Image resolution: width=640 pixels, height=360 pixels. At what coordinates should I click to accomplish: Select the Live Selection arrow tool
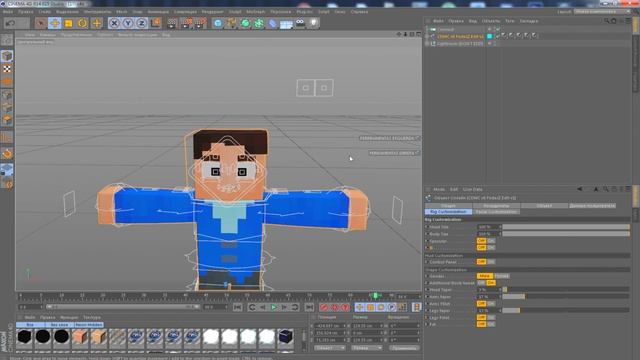pyautogui.click(x=40, y=23)
